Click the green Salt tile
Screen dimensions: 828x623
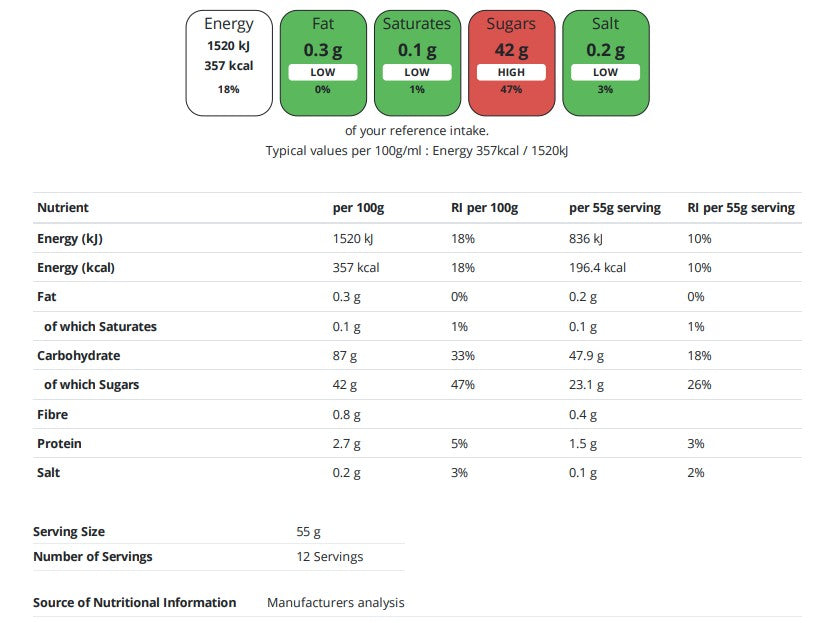click(605, 62)
